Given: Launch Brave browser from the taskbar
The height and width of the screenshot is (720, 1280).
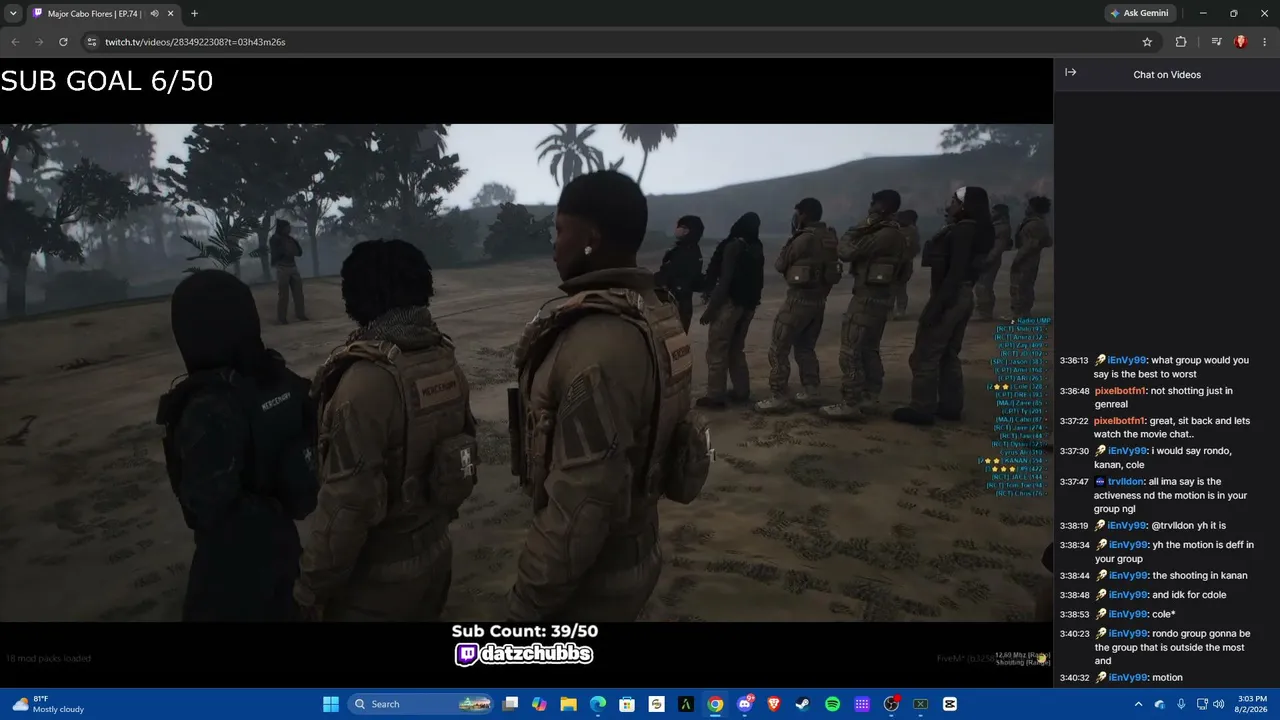Looking at the screenshot, I should coord(774,704).
